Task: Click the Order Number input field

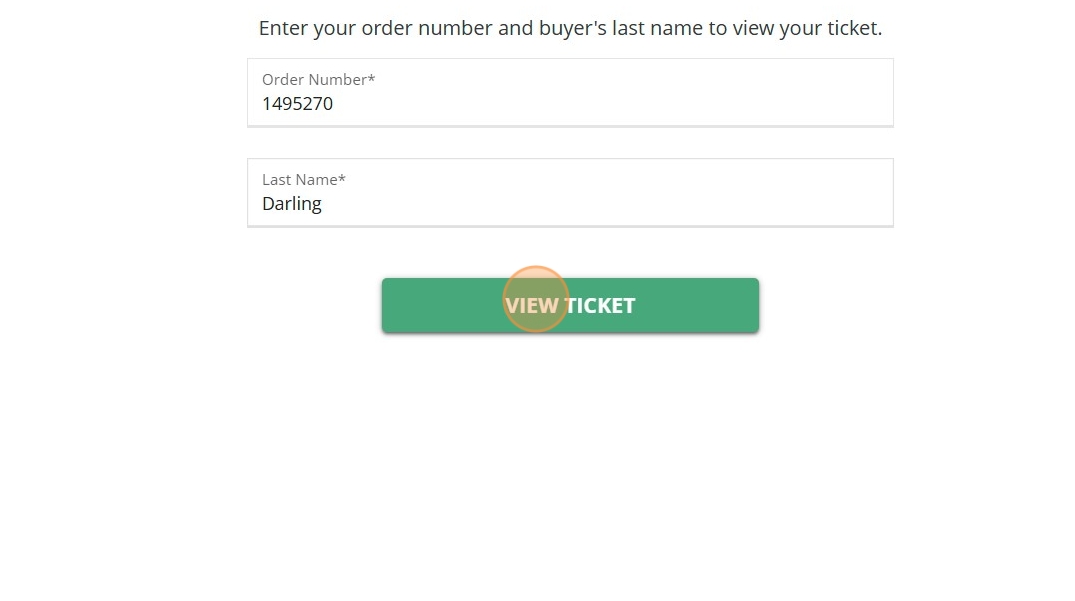Action: pos(570,103)
